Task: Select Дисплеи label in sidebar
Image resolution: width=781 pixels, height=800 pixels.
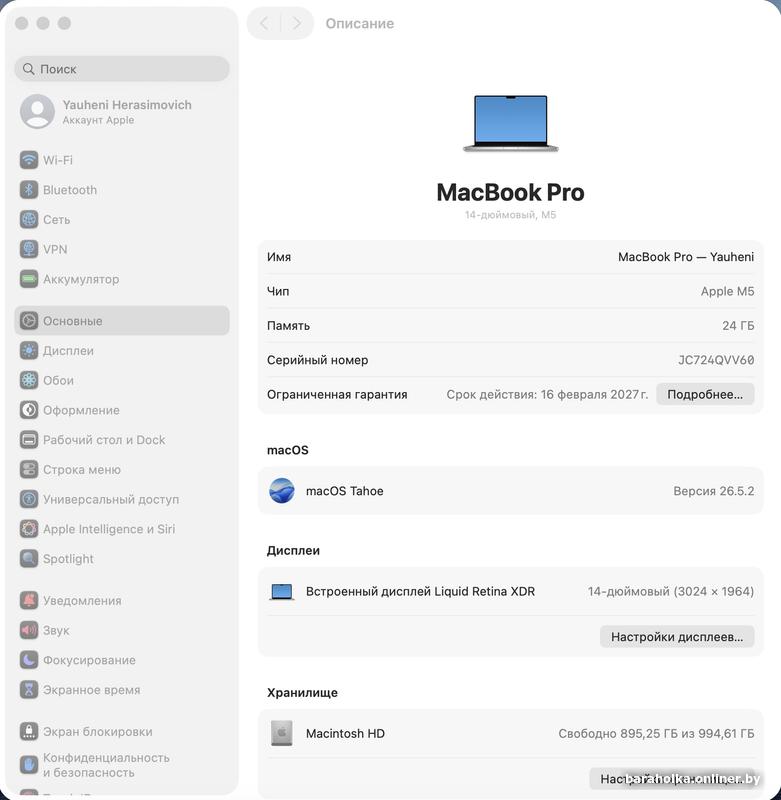Action: coord(68,351)
